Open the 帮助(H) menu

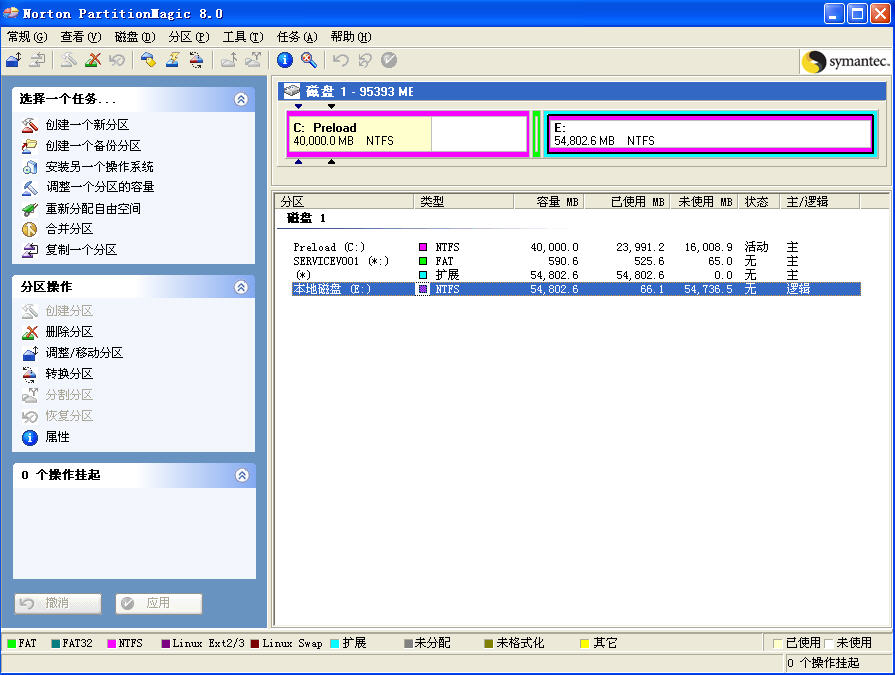click(x=350, y=37)
